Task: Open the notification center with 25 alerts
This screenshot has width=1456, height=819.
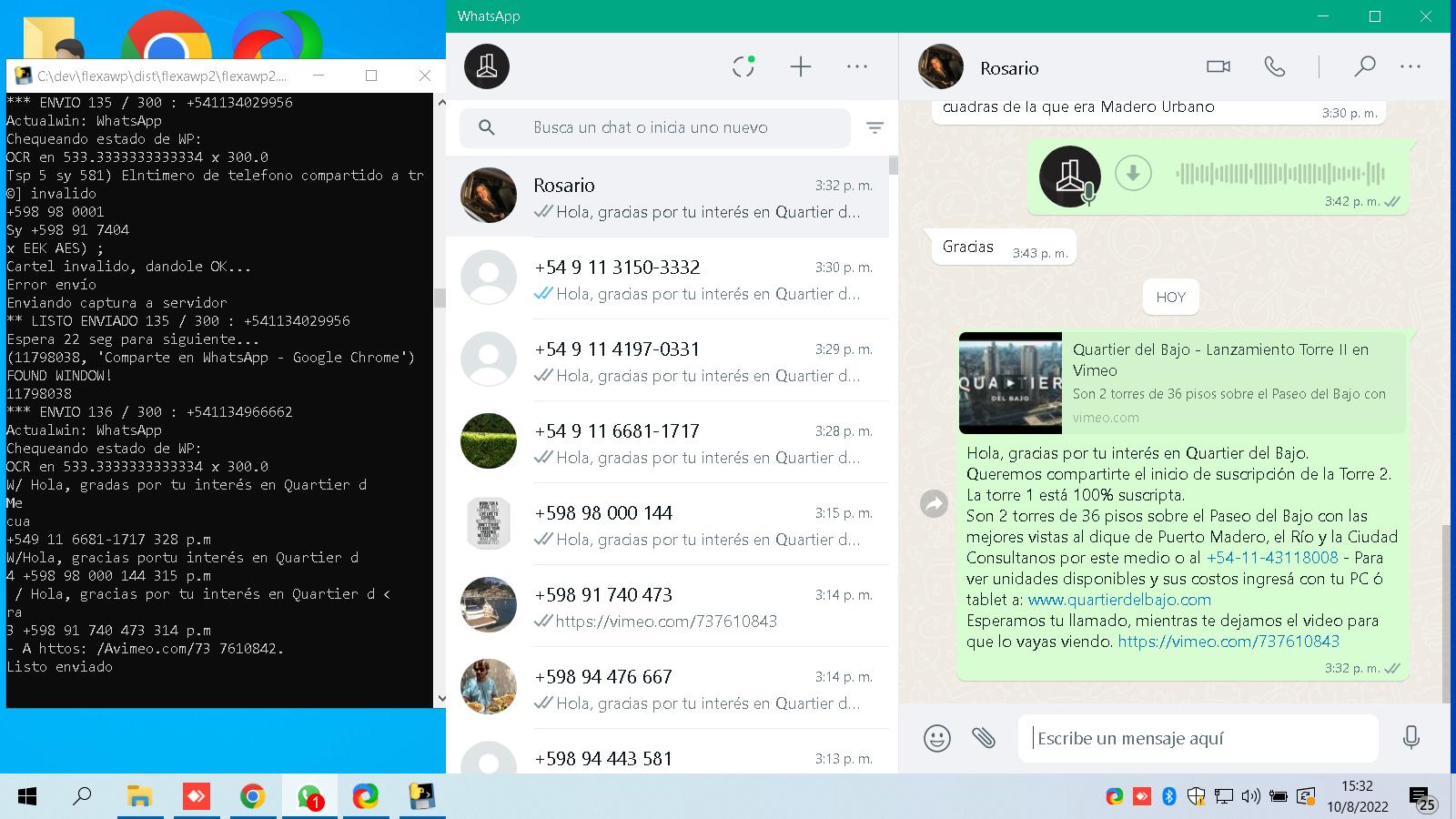Action: (1421, 799)
